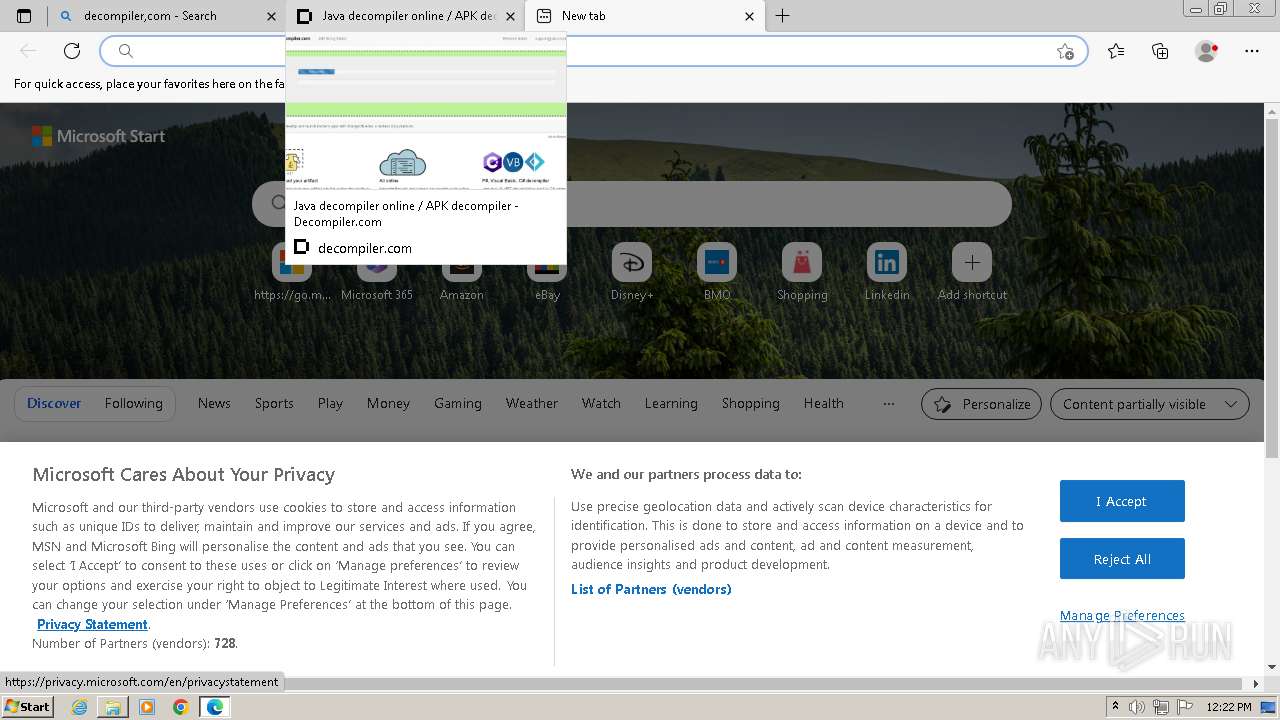The height and width of the screenshot is (720, 1280).
Task: Add this page to favorites star
Action: pos(1065,51)
